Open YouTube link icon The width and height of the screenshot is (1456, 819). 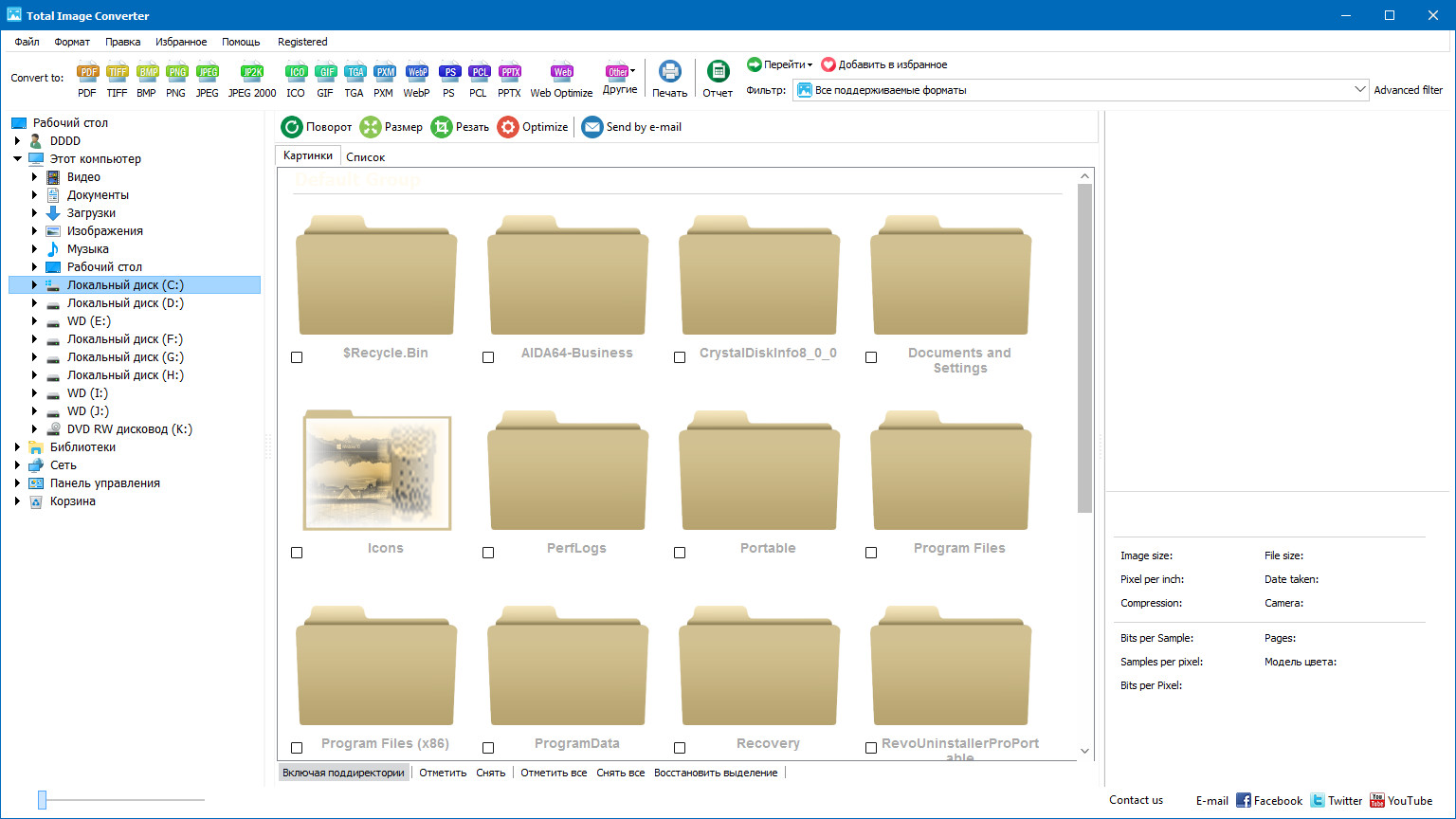coord(1377,801)
